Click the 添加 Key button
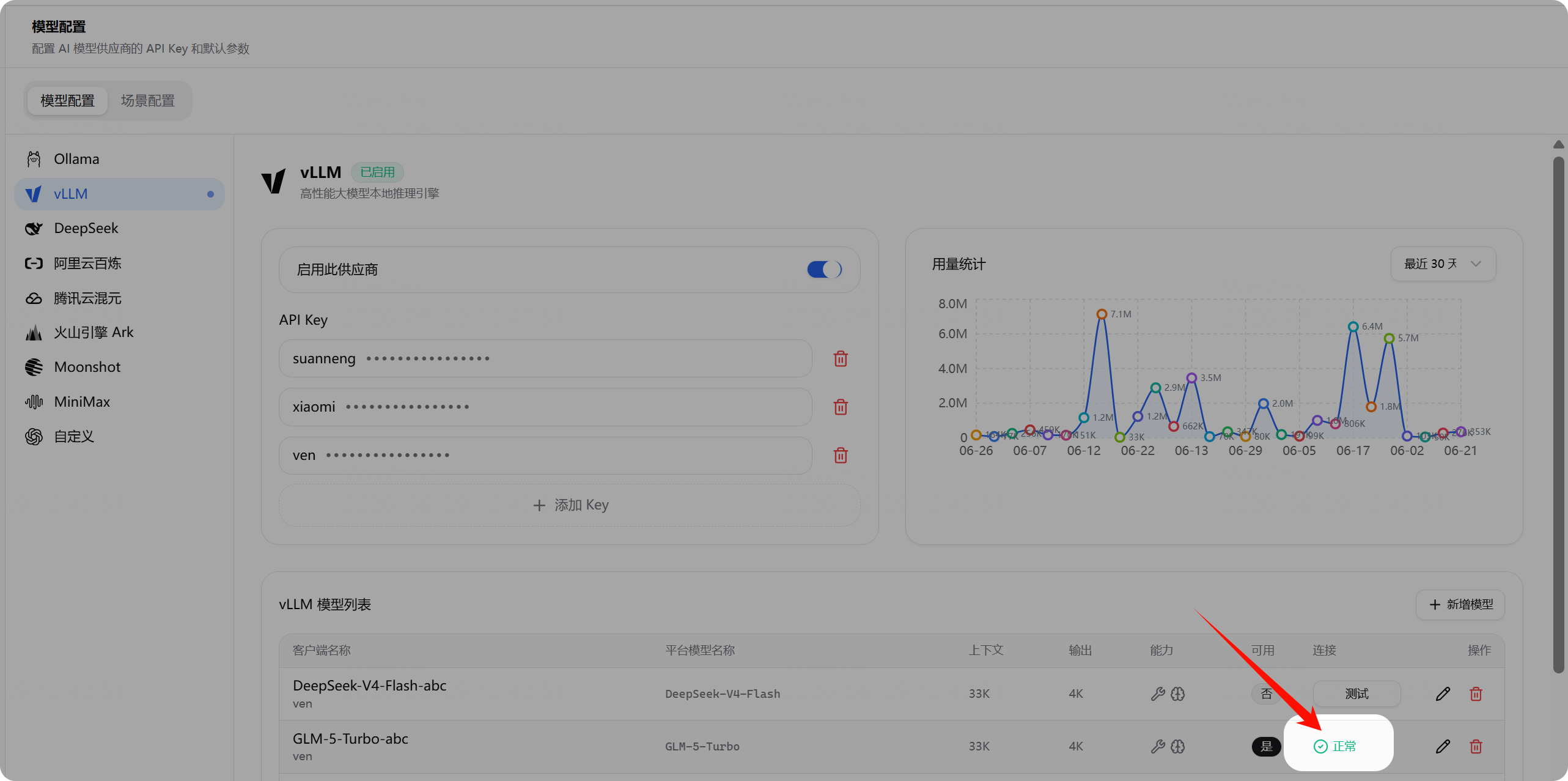1568x781 pixels. 570,505
